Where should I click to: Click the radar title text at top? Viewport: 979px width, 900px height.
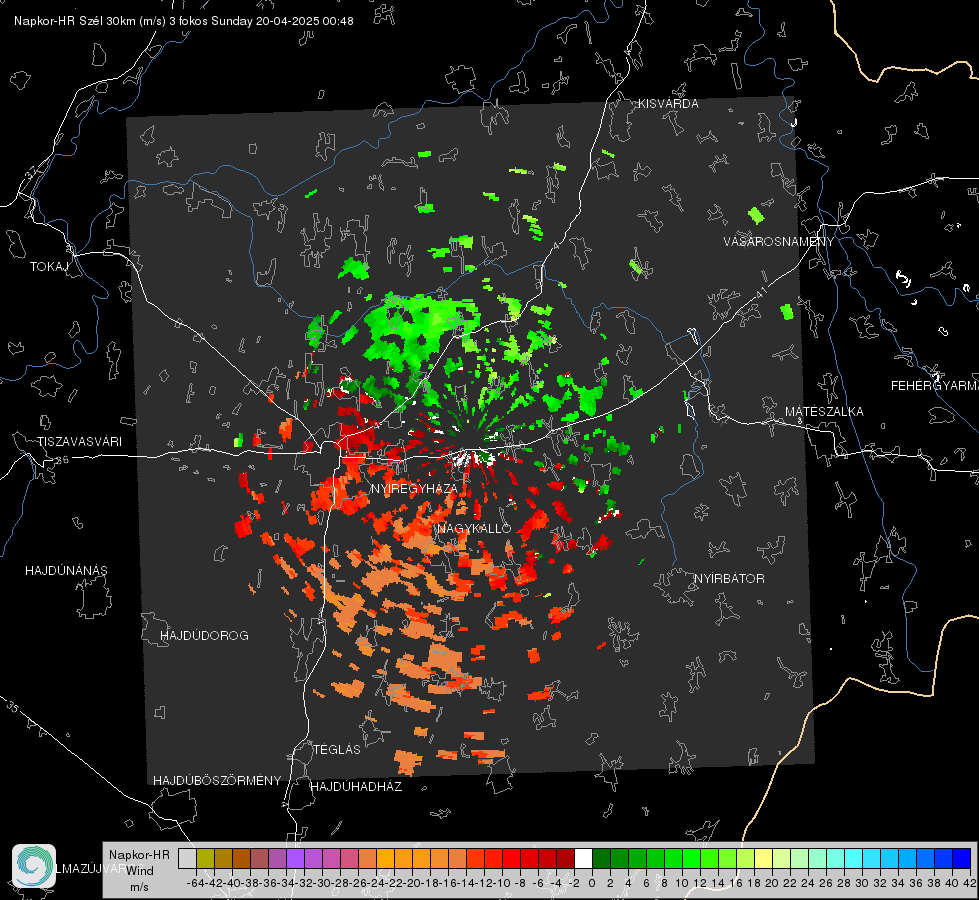click(184, 21)
